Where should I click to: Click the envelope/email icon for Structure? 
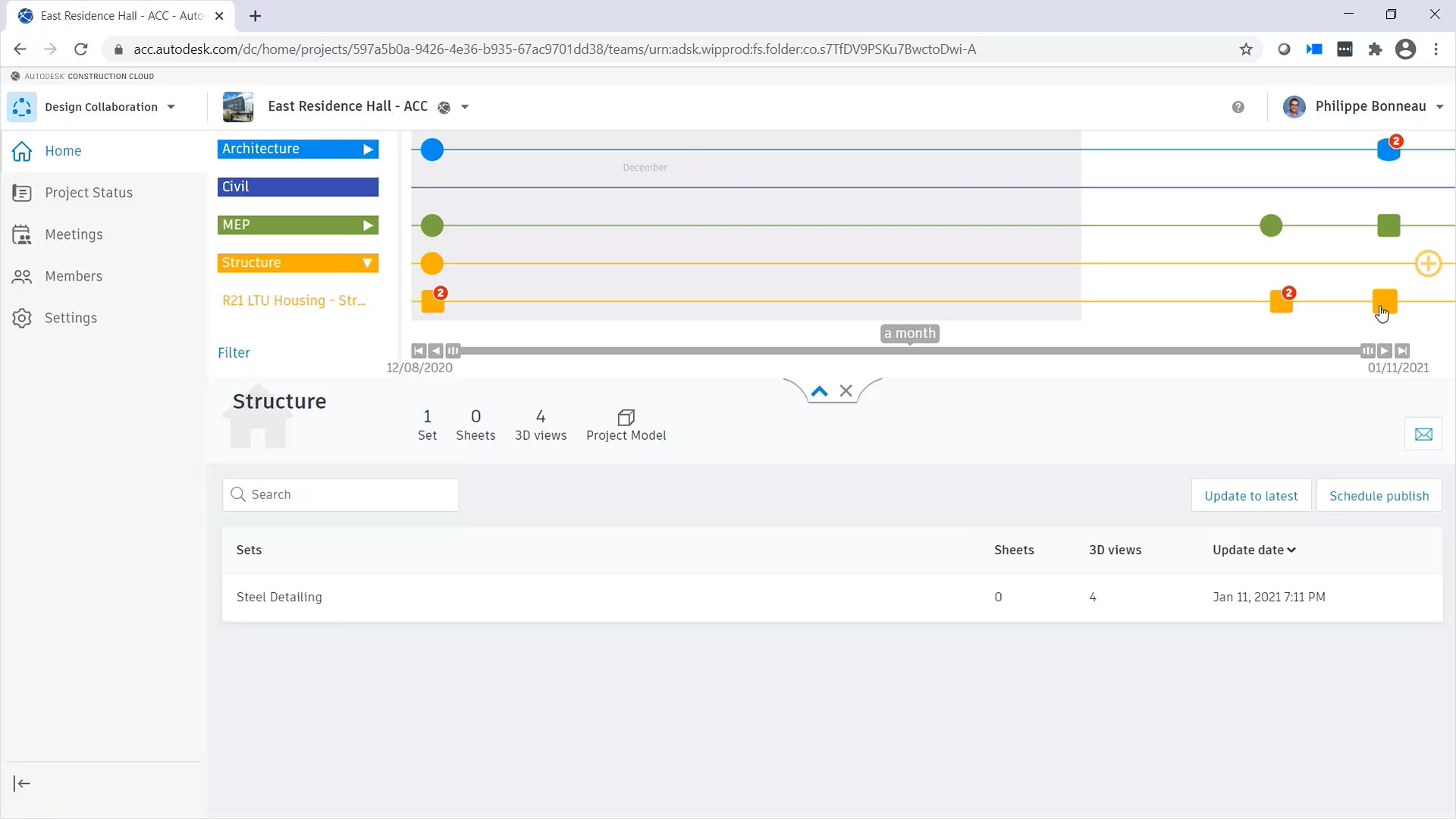(x=1423, y=434)
